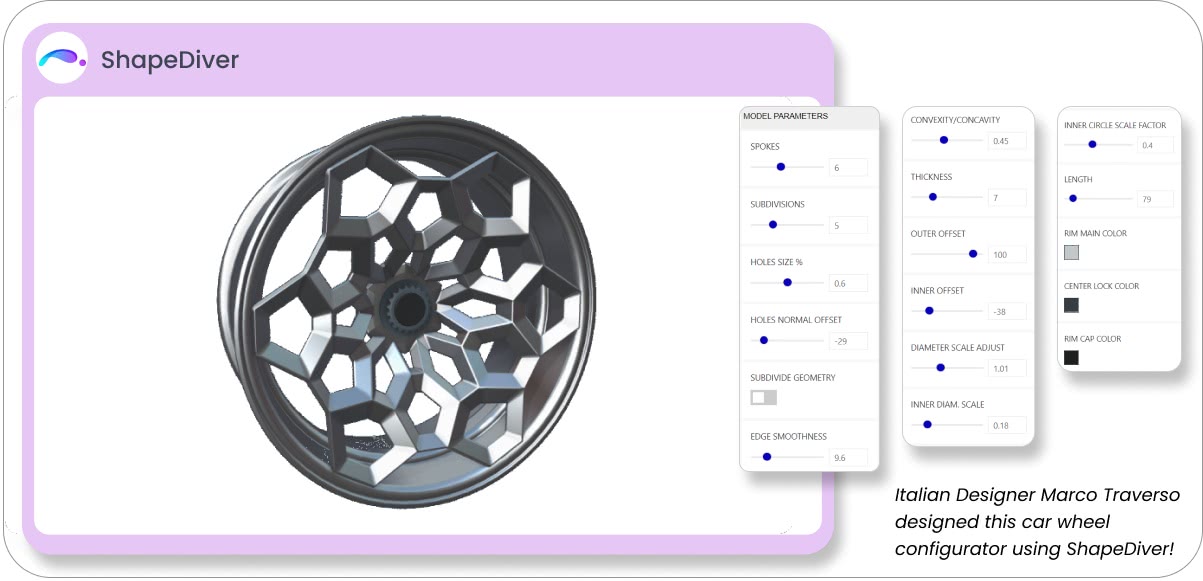
Task: Open the Rim Main Color swatch
Action: [1071, 253]
